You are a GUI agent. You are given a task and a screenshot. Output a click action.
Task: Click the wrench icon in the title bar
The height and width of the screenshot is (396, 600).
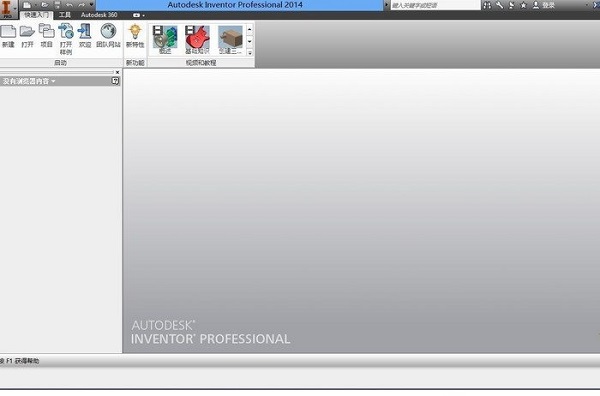499,5
